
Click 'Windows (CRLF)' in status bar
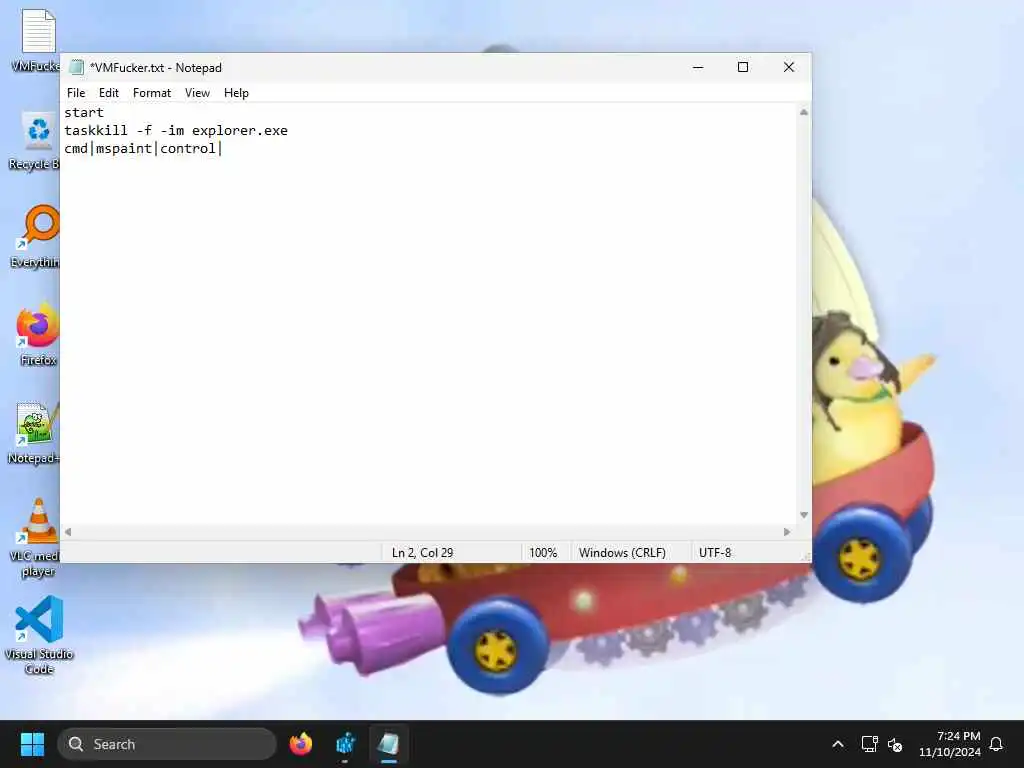click(622, 552)
